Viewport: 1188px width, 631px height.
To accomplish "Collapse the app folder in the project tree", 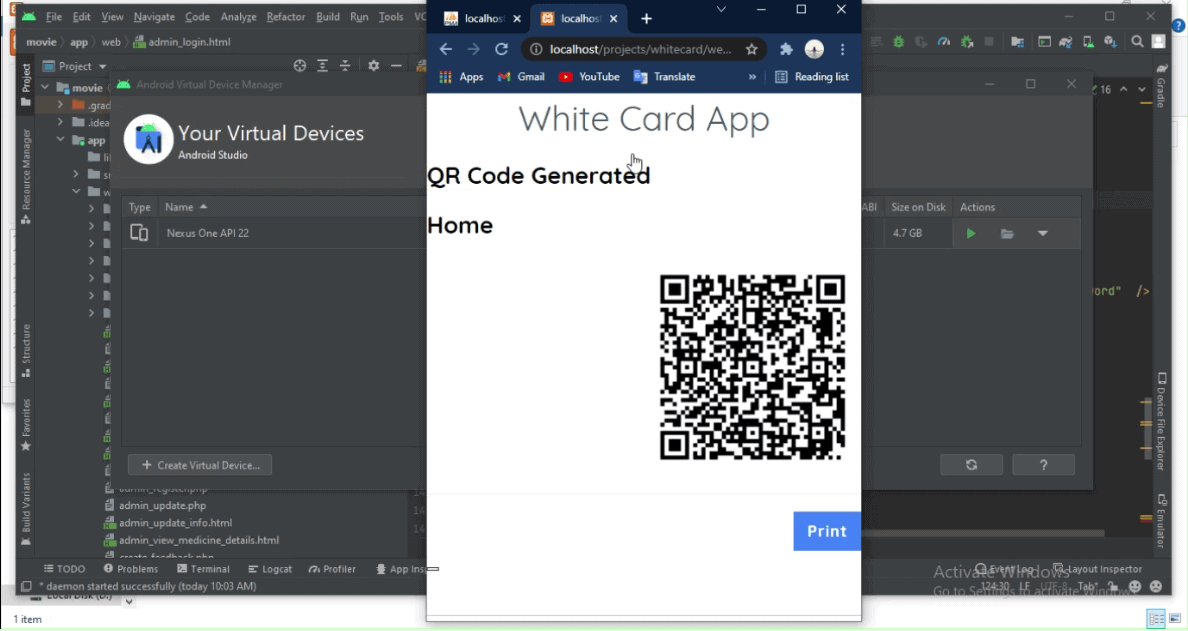I will (60, 139).
